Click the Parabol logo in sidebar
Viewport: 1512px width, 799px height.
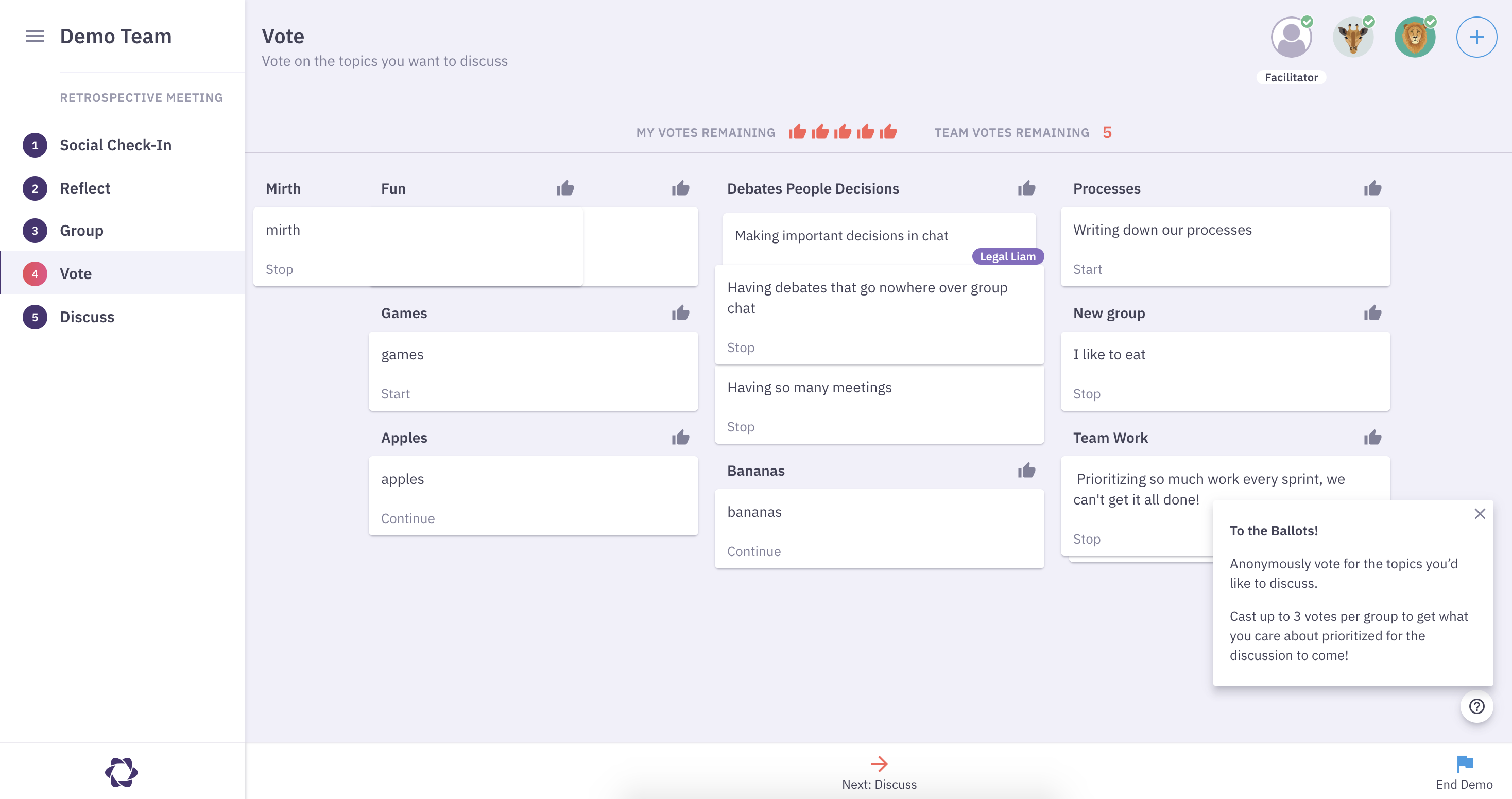pyautogui.click(x=122, y=772)
